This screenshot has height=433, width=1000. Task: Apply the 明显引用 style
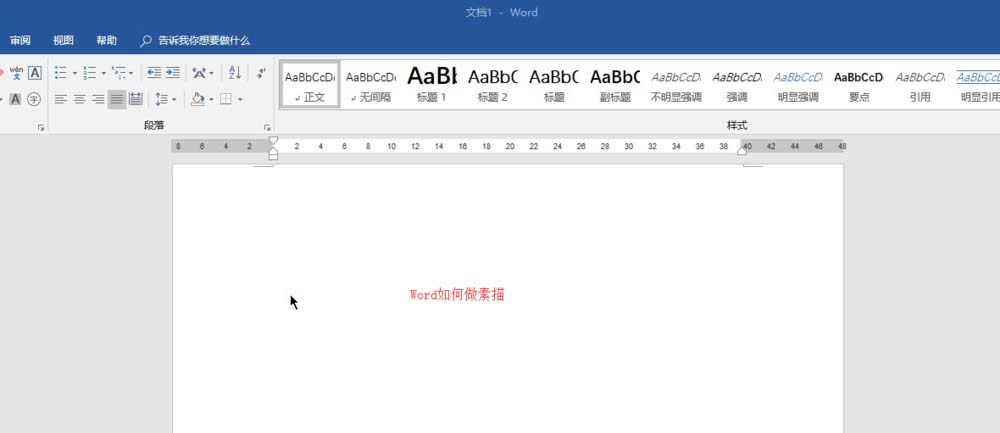click(x=977, y=85)
